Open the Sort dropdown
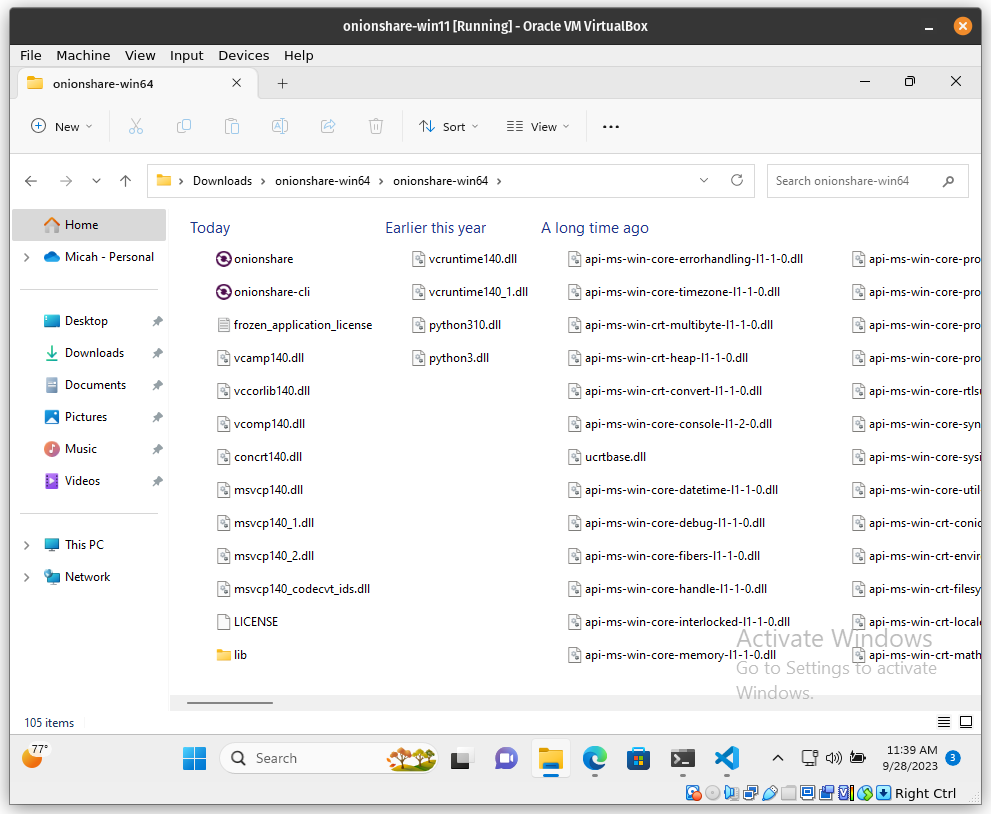This screenshot has height=814, width=991. (x=447, y=126)
